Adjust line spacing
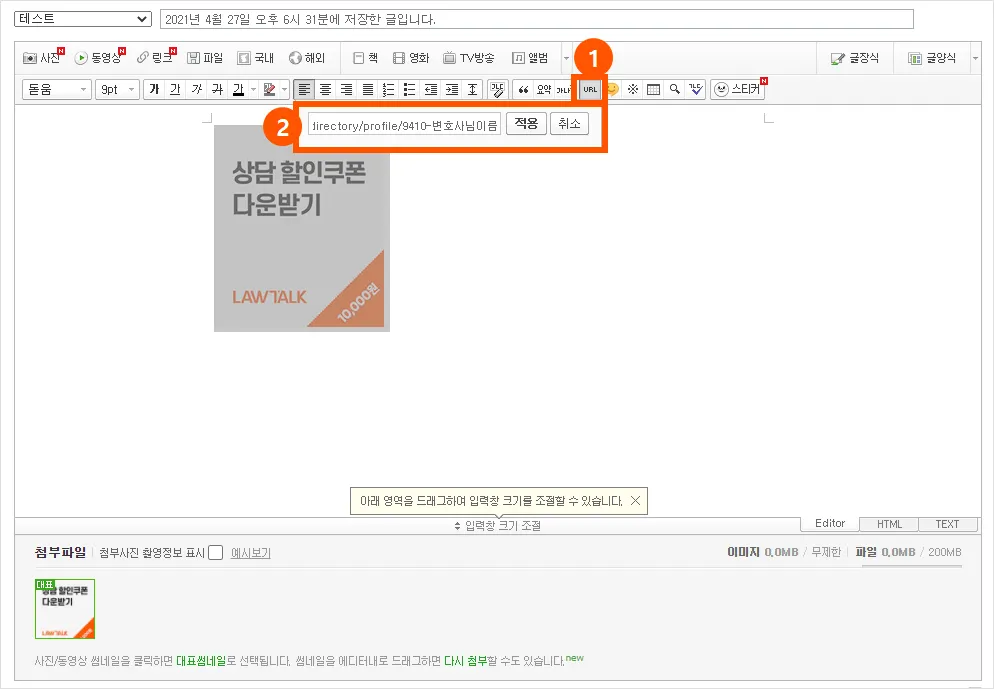 473,89
